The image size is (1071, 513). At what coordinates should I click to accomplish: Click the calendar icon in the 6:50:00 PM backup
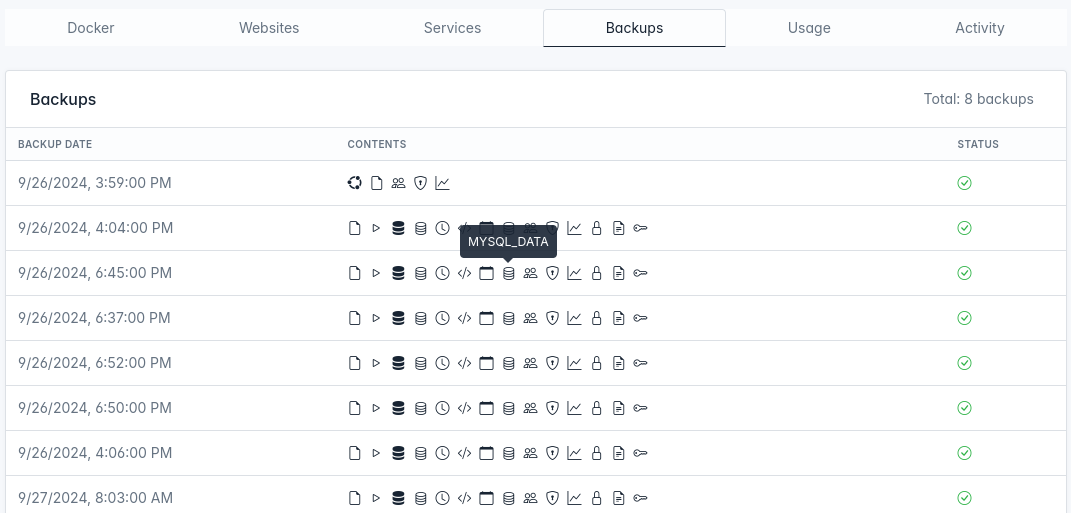point(486,408)
